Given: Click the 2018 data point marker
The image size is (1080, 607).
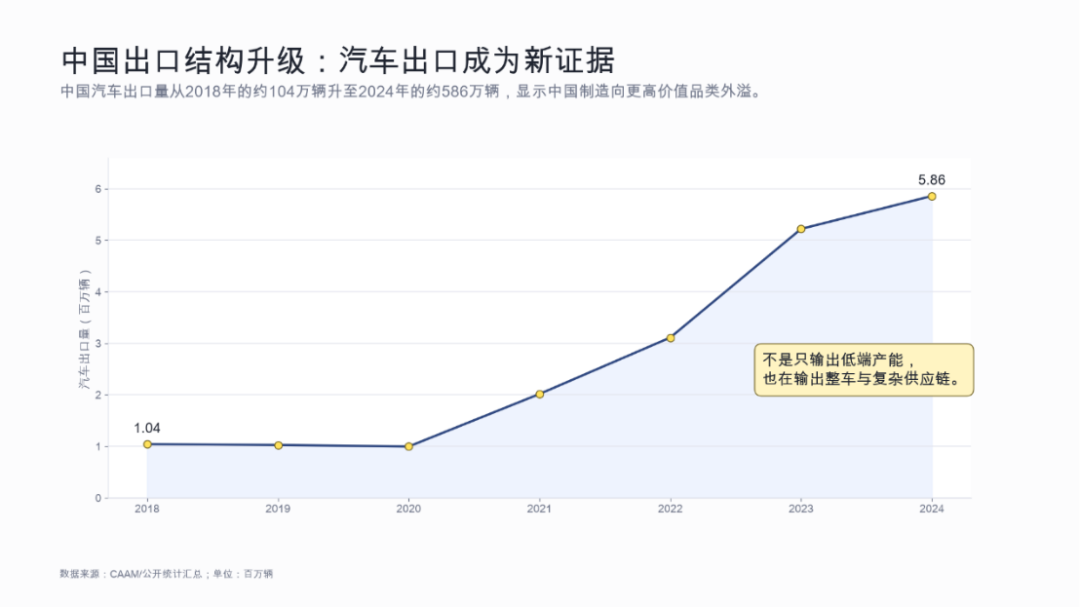Looking at the screenshot, I should click(x=147, y=444).
